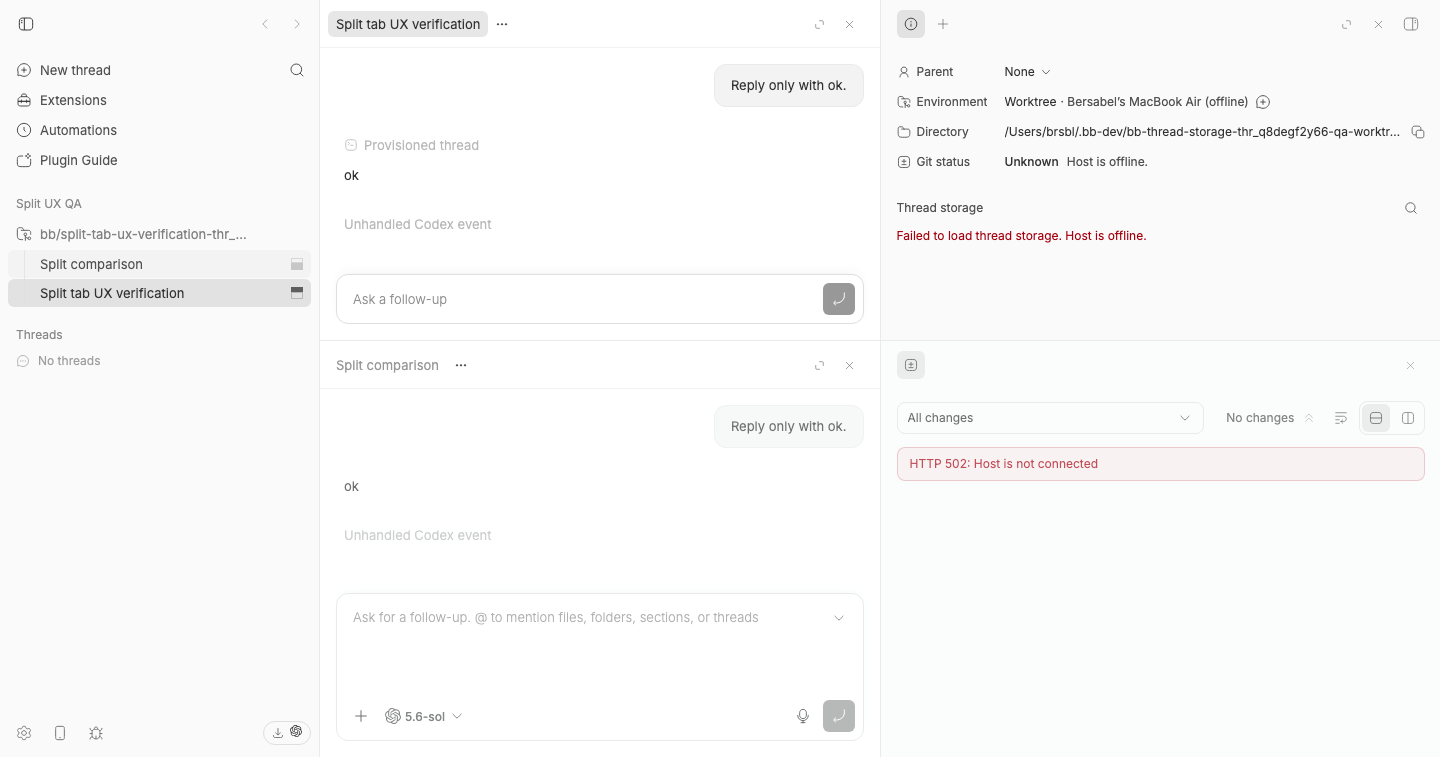Click the microphone dictation icon

pyautogui.click(x=803, y=716)
